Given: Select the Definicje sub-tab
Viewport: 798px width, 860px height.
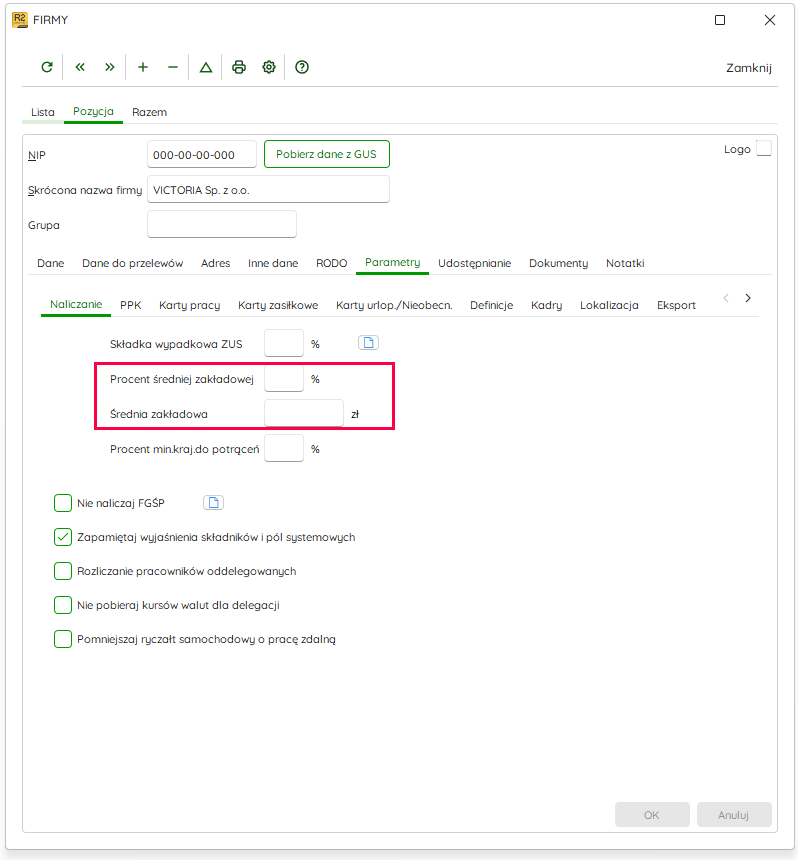Looking at the screenshot, I should point(491,305).
